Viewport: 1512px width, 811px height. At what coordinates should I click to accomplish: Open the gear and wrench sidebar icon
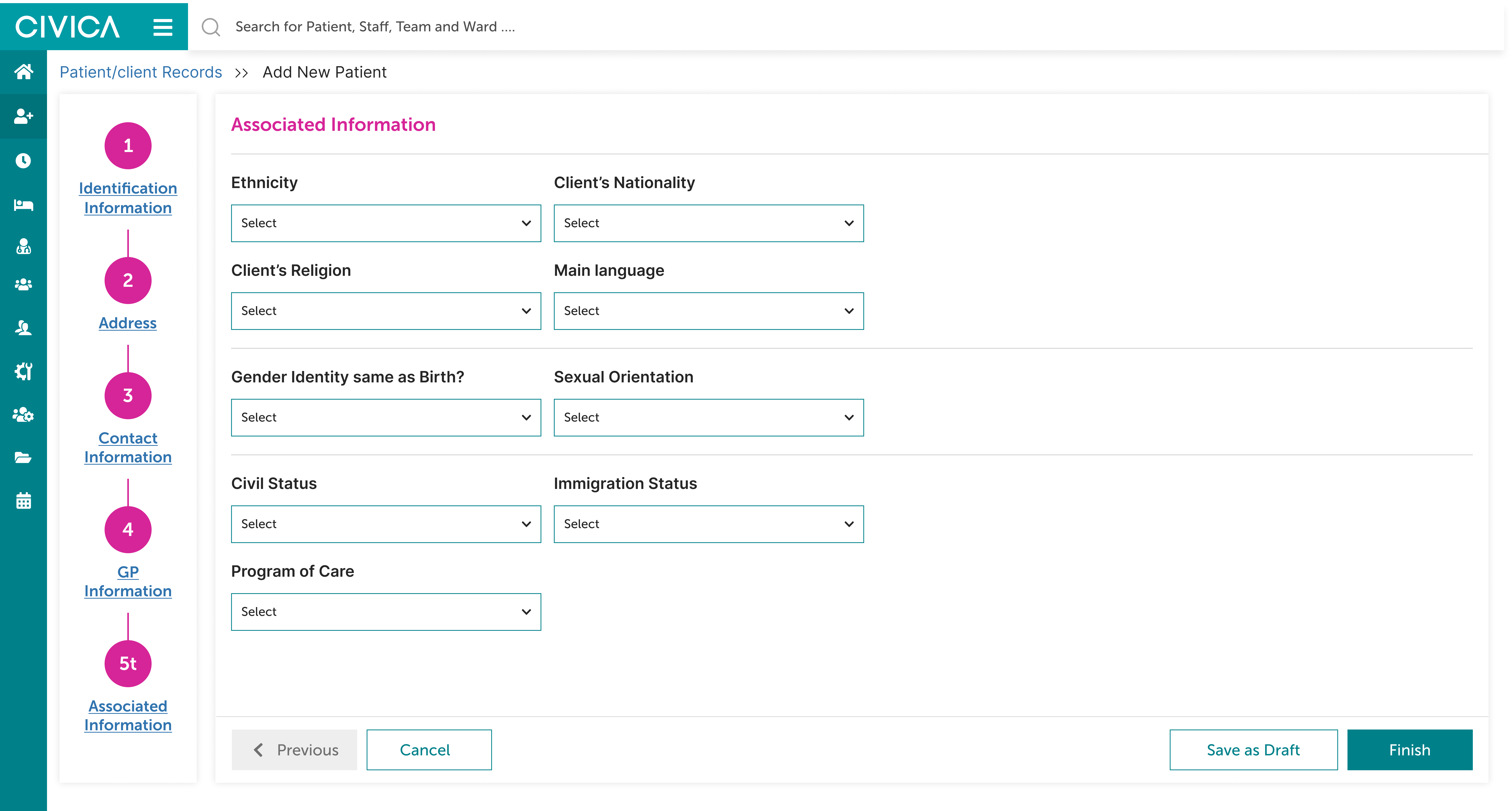coord(24,371)
